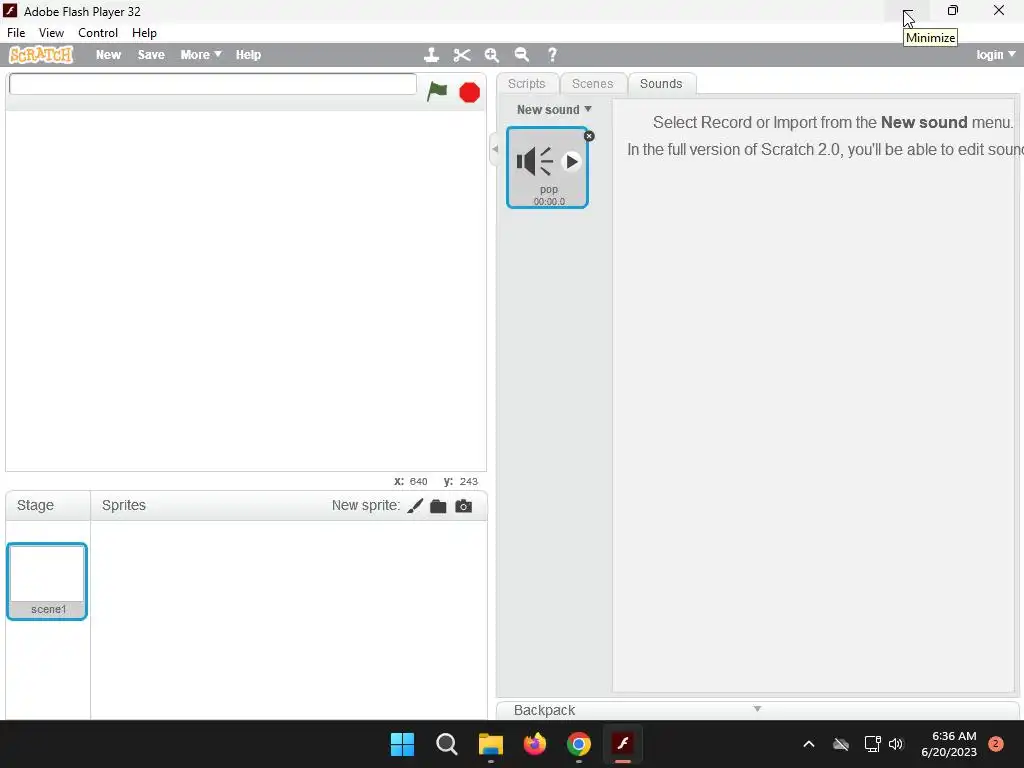Open the login dropdown
1024x768 pixels.
pos(996,55)
